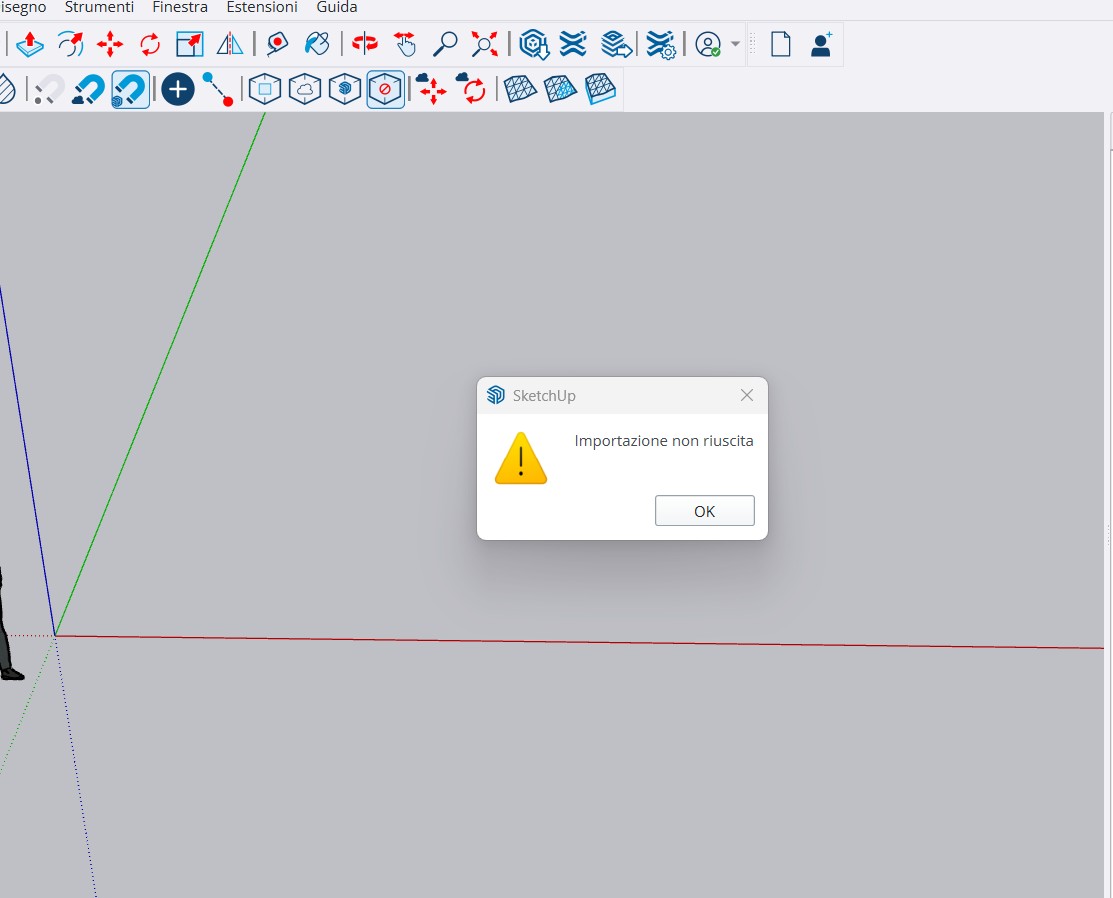The height and width of the screenshot is (898, 1113).
Task: Select the Push/Pull tool
Action: click(x=30, y=44)
